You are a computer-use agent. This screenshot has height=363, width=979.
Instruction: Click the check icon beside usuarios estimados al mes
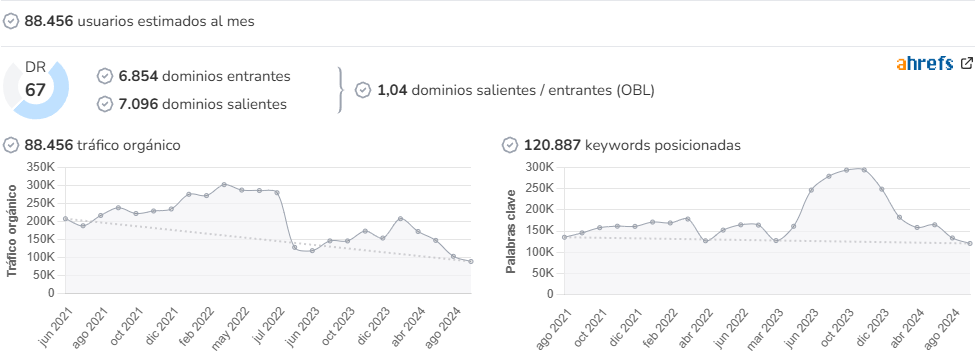click(x=11, y=21)
